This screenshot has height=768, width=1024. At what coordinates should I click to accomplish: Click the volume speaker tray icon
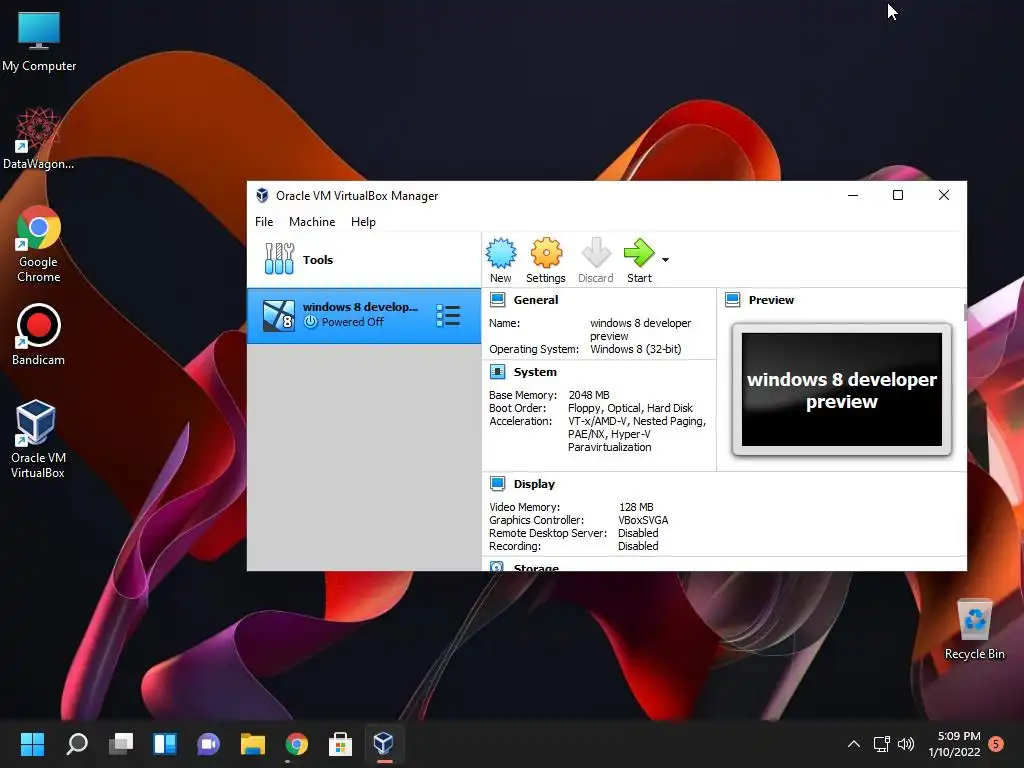tap(906, 744)
